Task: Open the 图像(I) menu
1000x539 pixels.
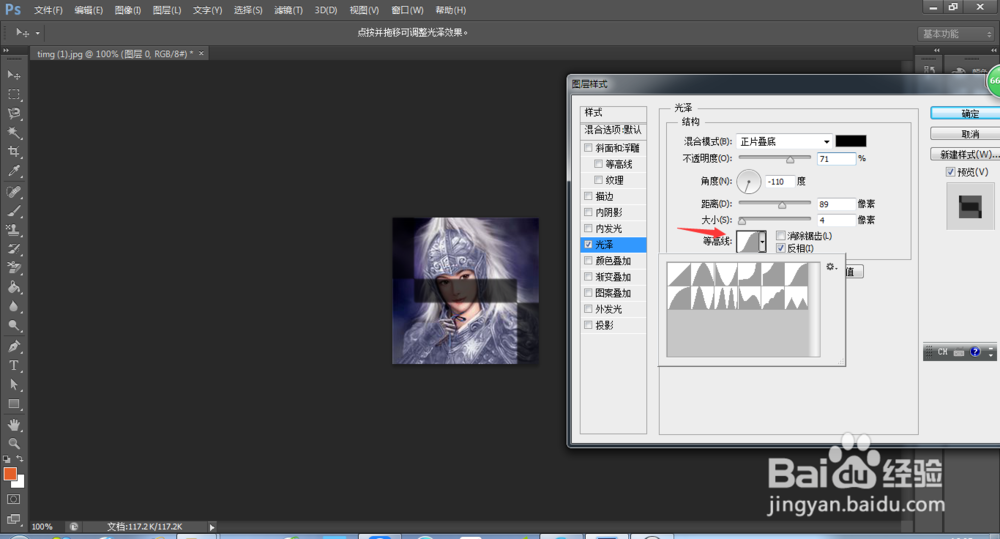Action: coord(128,10)
